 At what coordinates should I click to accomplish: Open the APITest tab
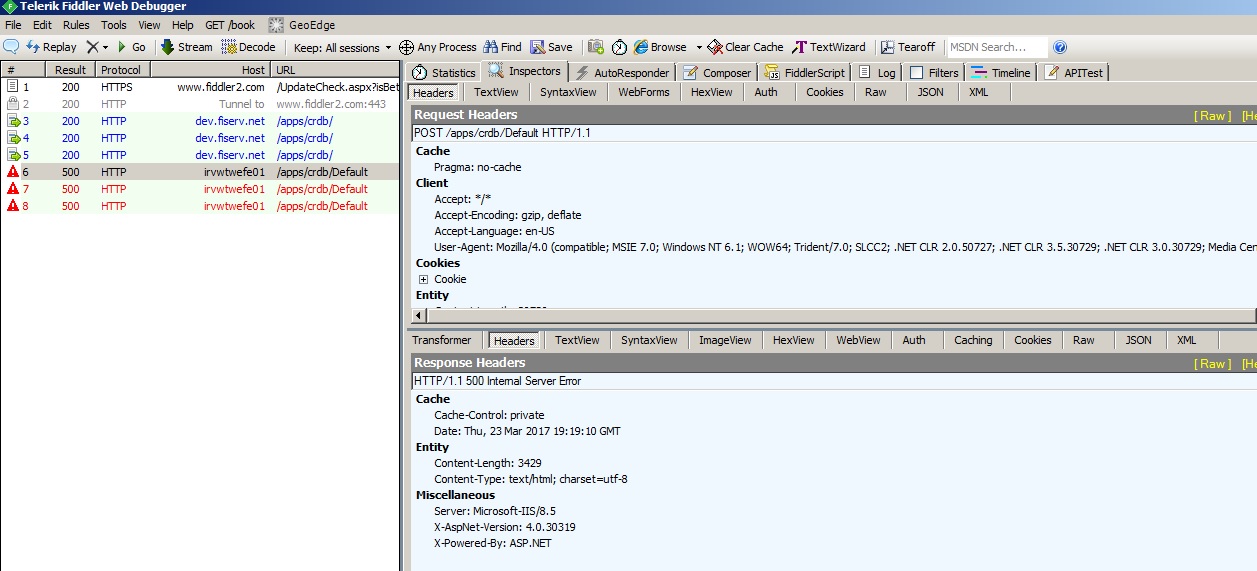1074,72
